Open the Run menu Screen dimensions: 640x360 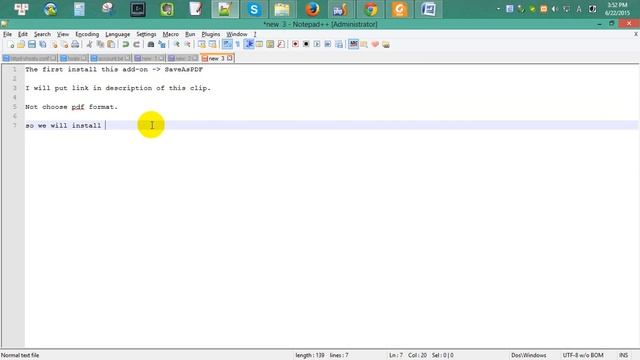pos(190,34)
